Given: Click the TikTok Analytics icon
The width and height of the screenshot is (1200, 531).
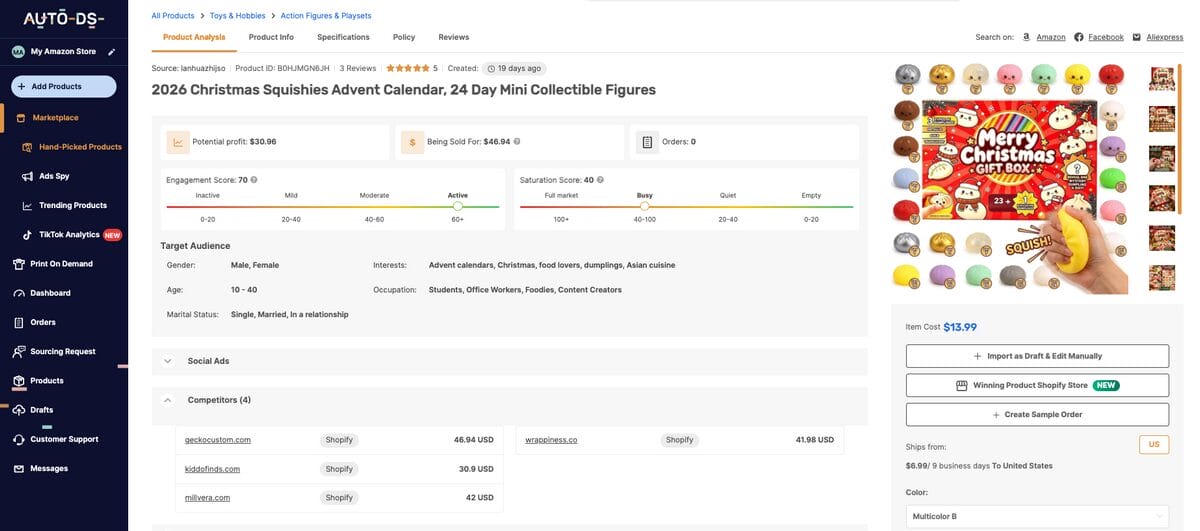Looking at the screenshot, I should click(x=28, y=235).
